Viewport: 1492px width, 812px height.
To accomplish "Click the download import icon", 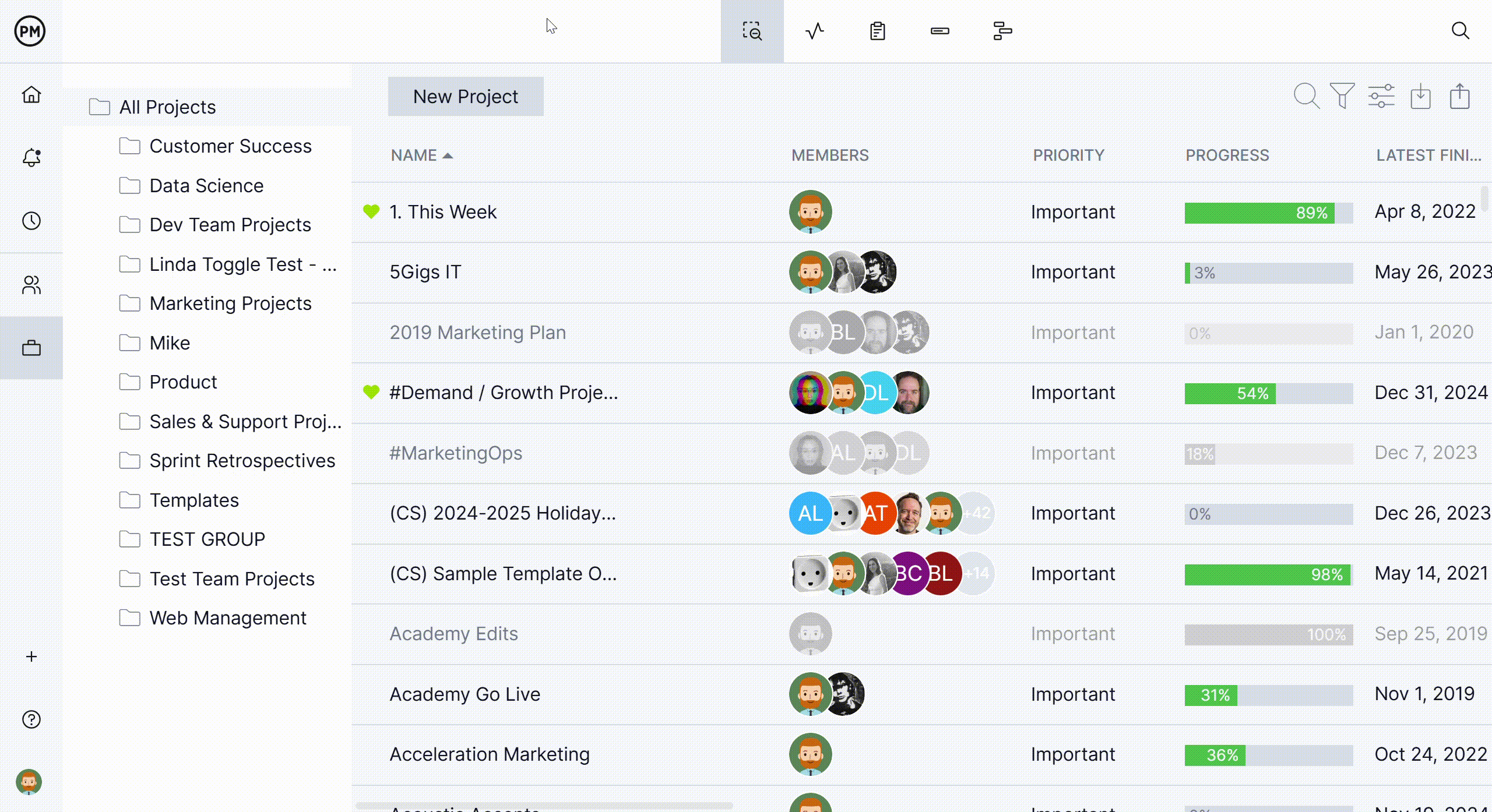I will click(x=1420, y=96).
